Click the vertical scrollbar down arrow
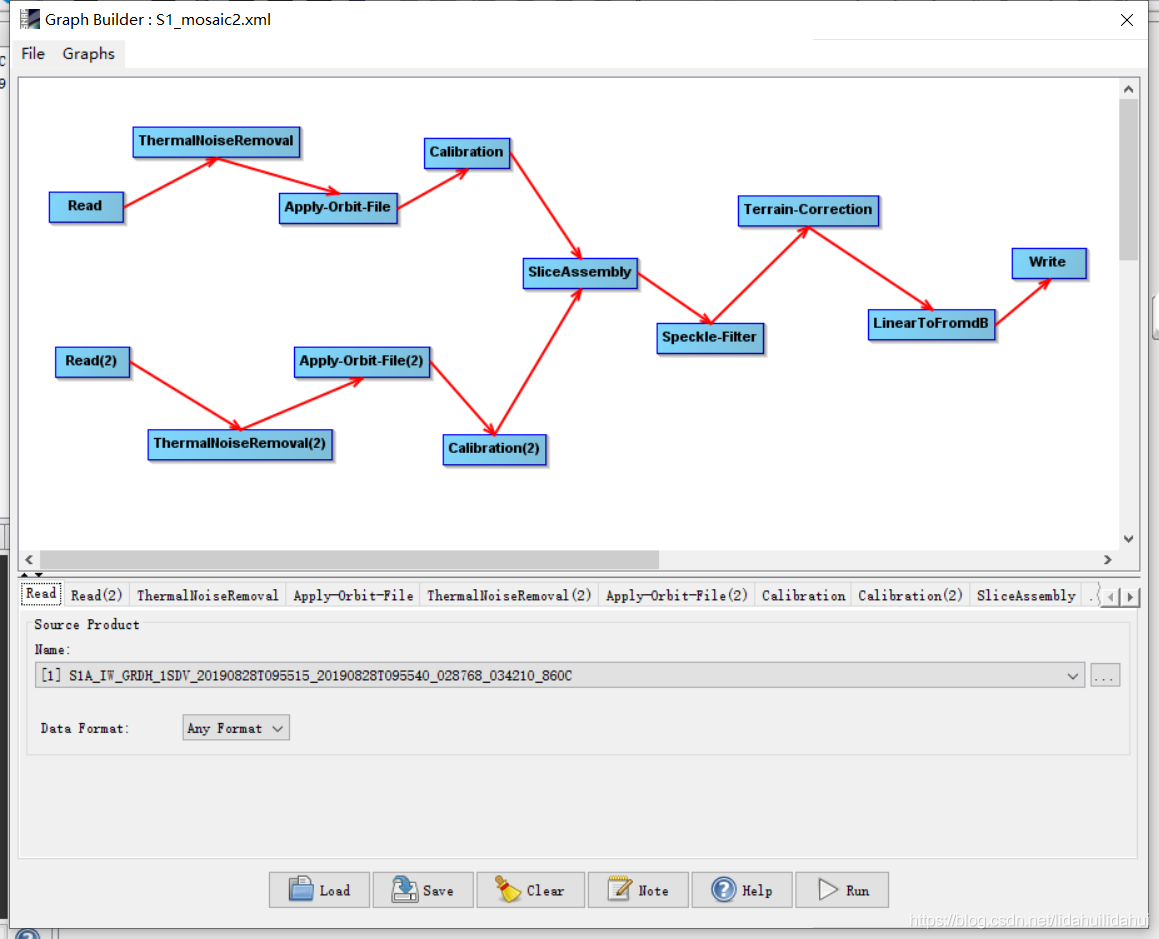The image size is (1159, 939). pyautogui.click(x=1128, y=539)
